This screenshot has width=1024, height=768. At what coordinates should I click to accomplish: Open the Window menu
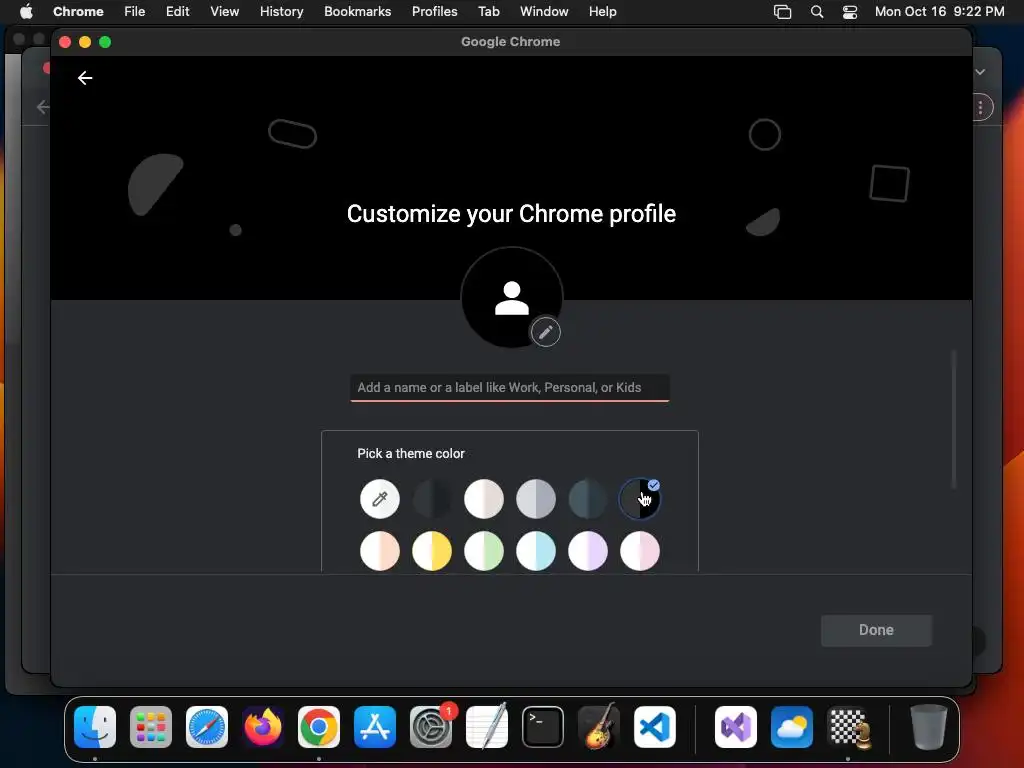pos(544,11)
